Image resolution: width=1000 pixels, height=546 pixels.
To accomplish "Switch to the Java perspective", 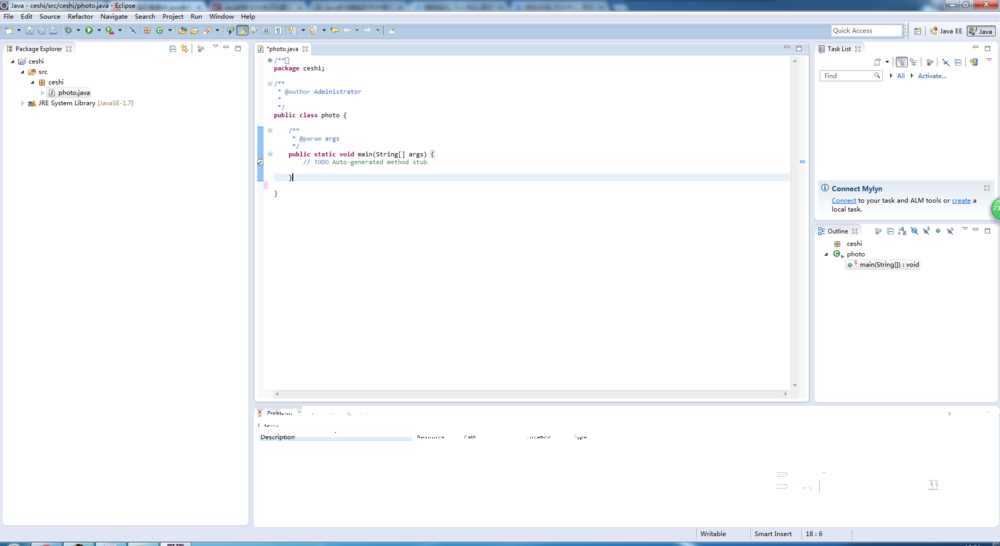I will (x=981, y=31).
